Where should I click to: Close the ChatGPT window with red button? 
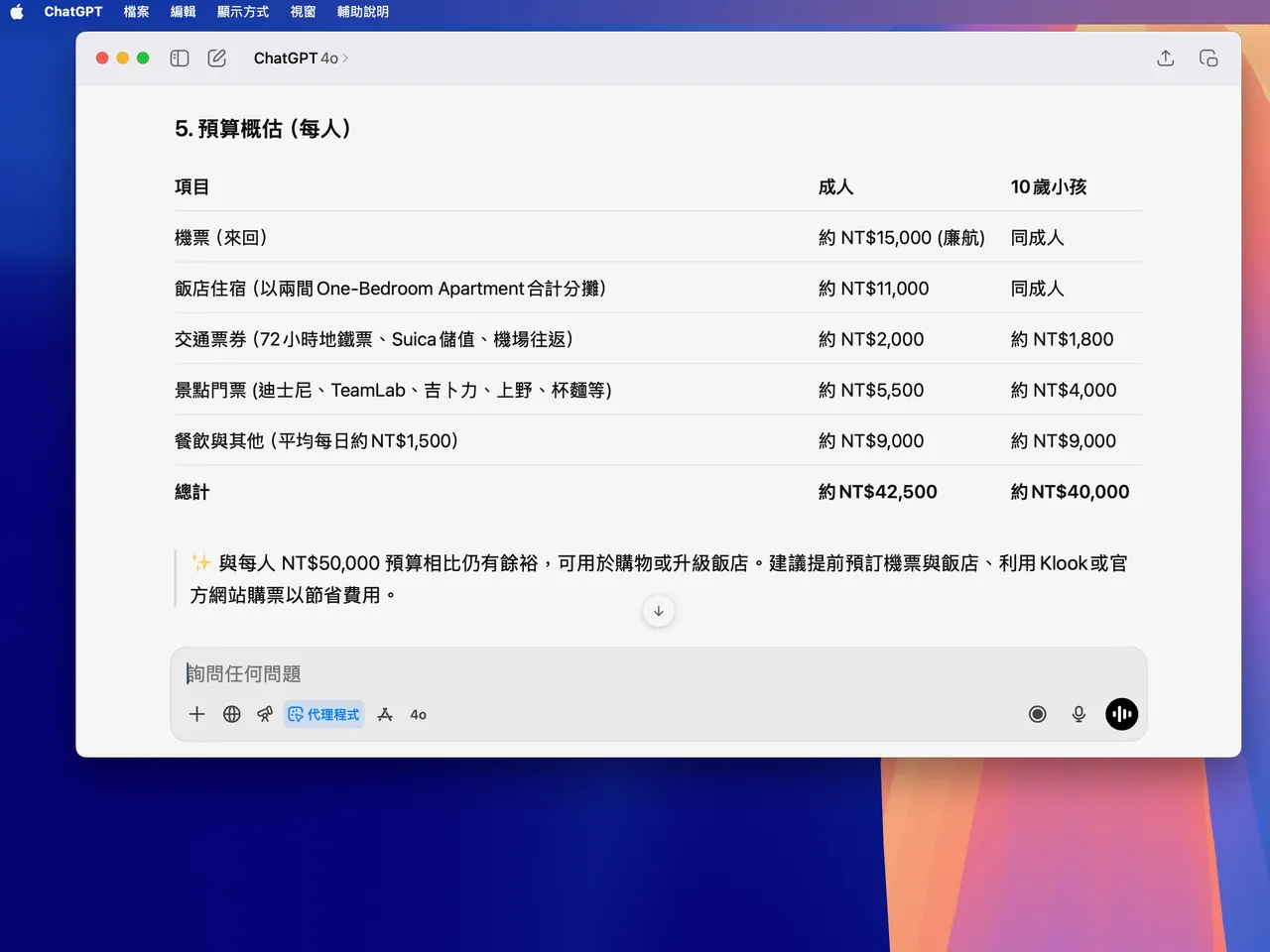(102, 59)
